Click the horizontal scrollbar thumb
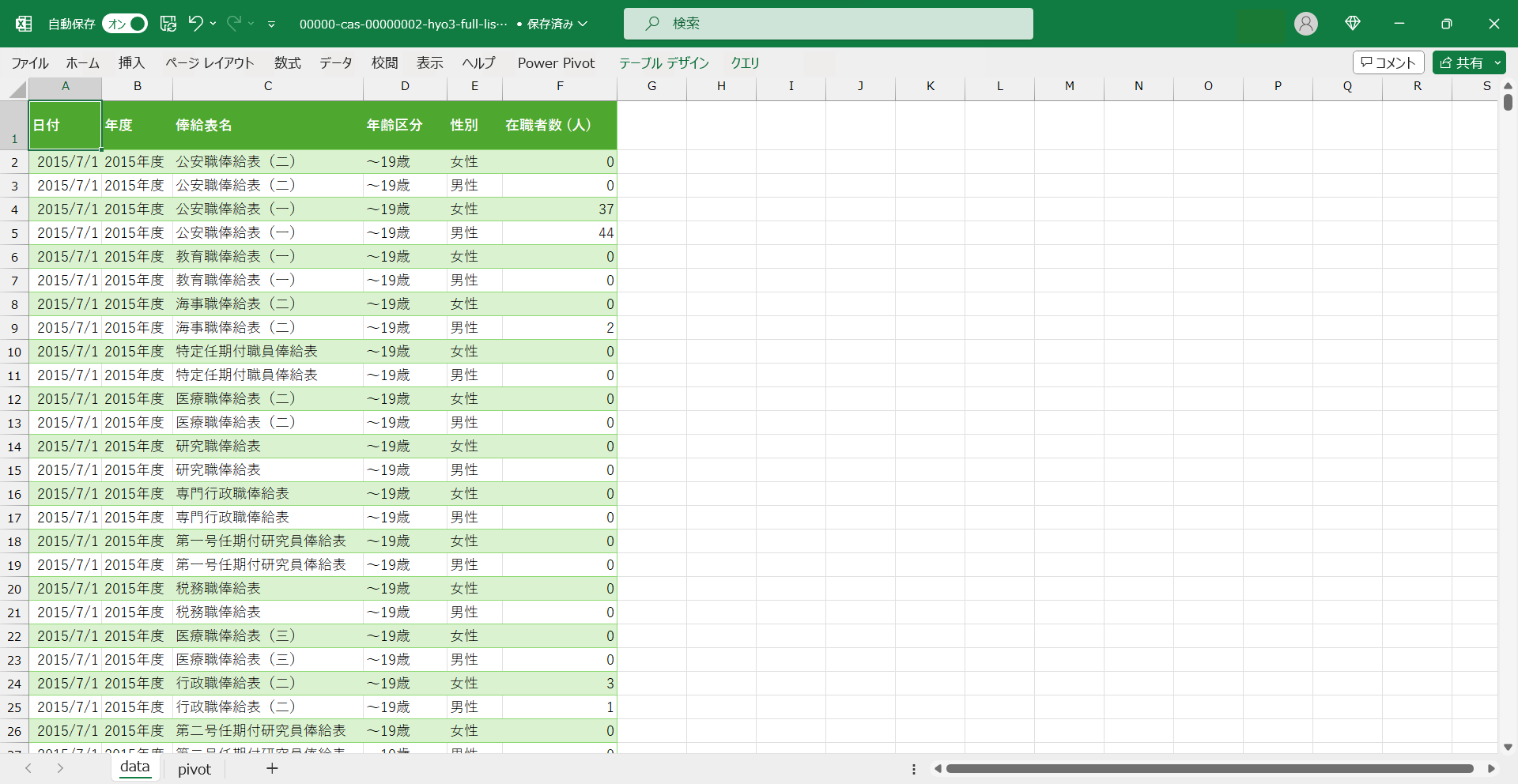1518x784 pixels. point(1209,768)
